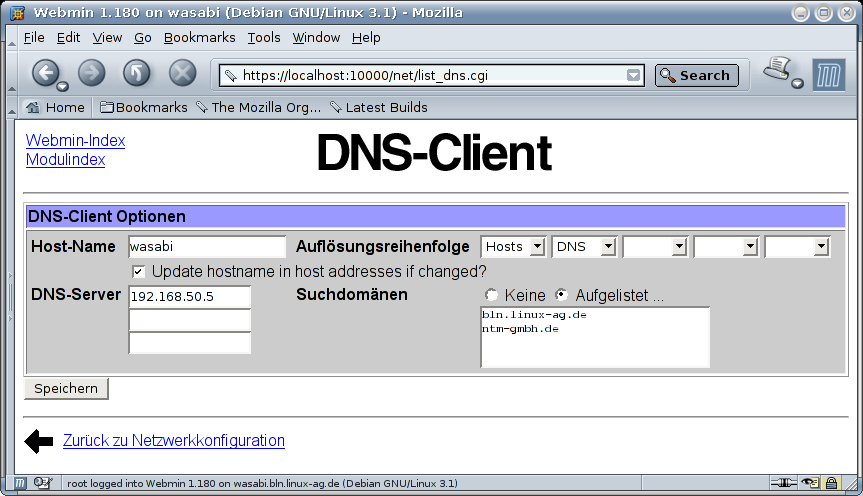Image resolution: width=863 pixels, height=496 pixels.
Task: Click bln.linux-ag.de search domain text
Action: pyautogui.click(x=534, y=315)
